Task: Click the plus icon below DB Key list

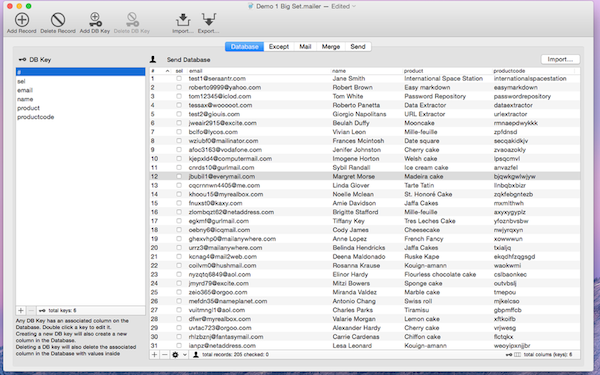Action: [x=21, y=311]
